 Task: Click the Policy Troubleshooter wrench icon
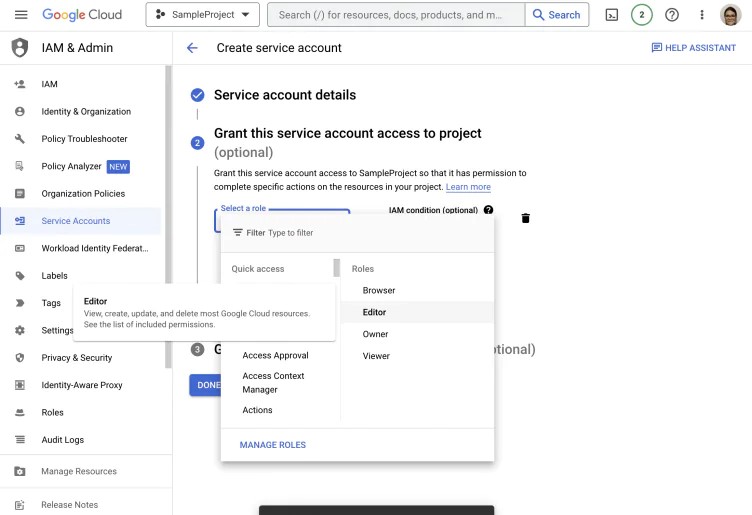pos(20,139)
